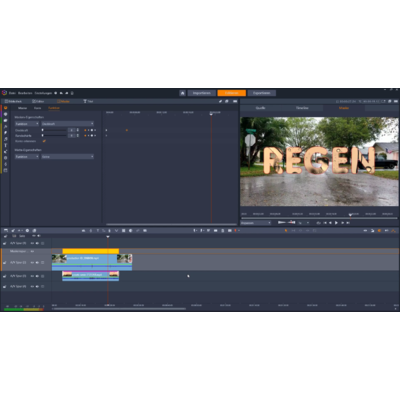Image resolution: width=400 pixels, height=400 pixels.
Task: Click undo arrow in top menu bar
Action: pyautogui.click(x=61, y=93)
